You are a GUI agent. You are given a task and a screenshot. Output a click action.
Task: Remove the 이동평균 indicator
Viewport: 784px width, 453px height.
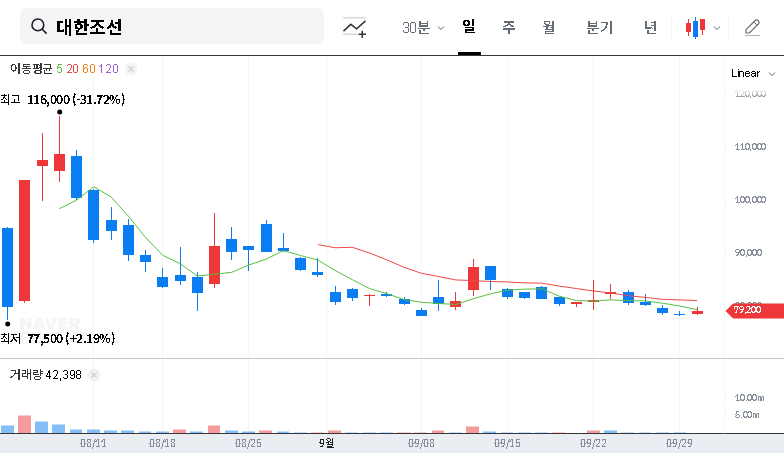[130, 69]
